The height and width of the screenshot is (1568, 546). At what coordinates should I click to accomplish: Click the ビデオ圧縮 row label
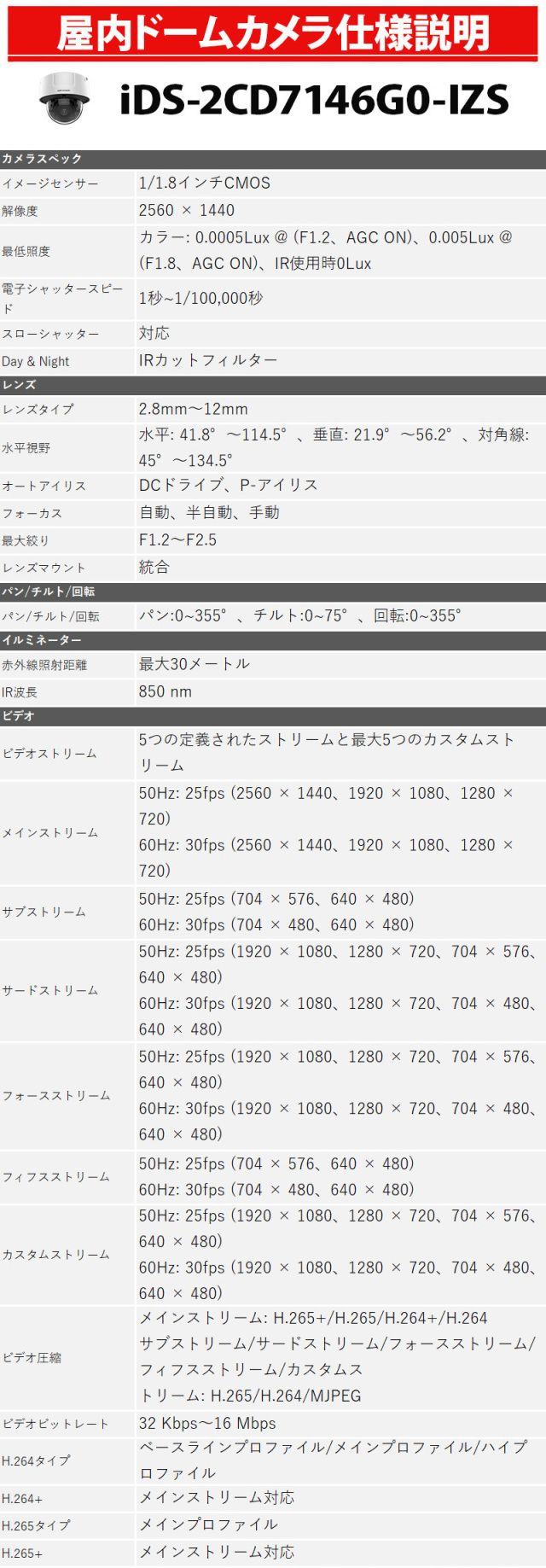coord(32,1357)
